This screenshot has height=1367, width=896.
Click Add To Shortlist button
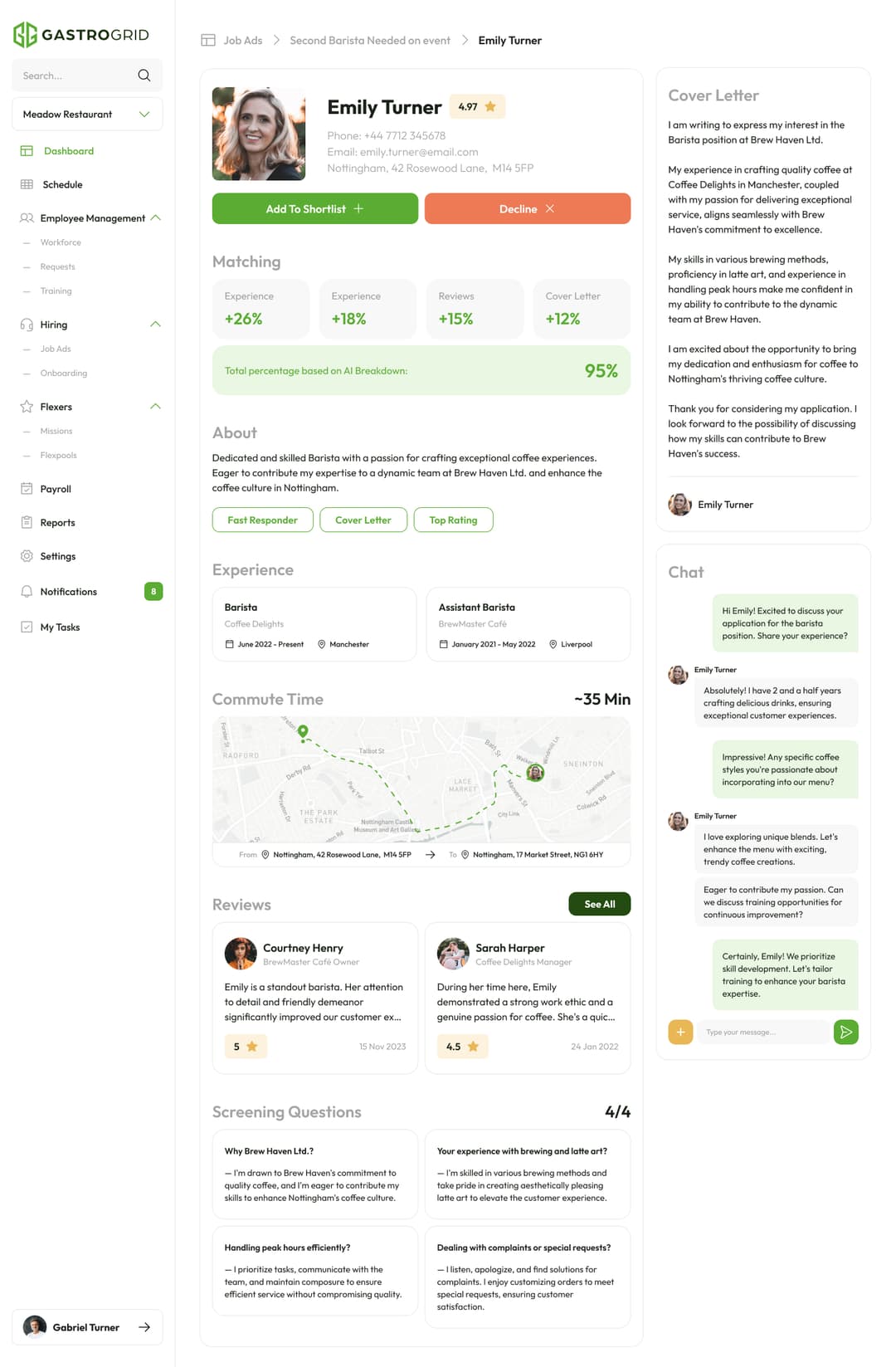click(314, 209)
